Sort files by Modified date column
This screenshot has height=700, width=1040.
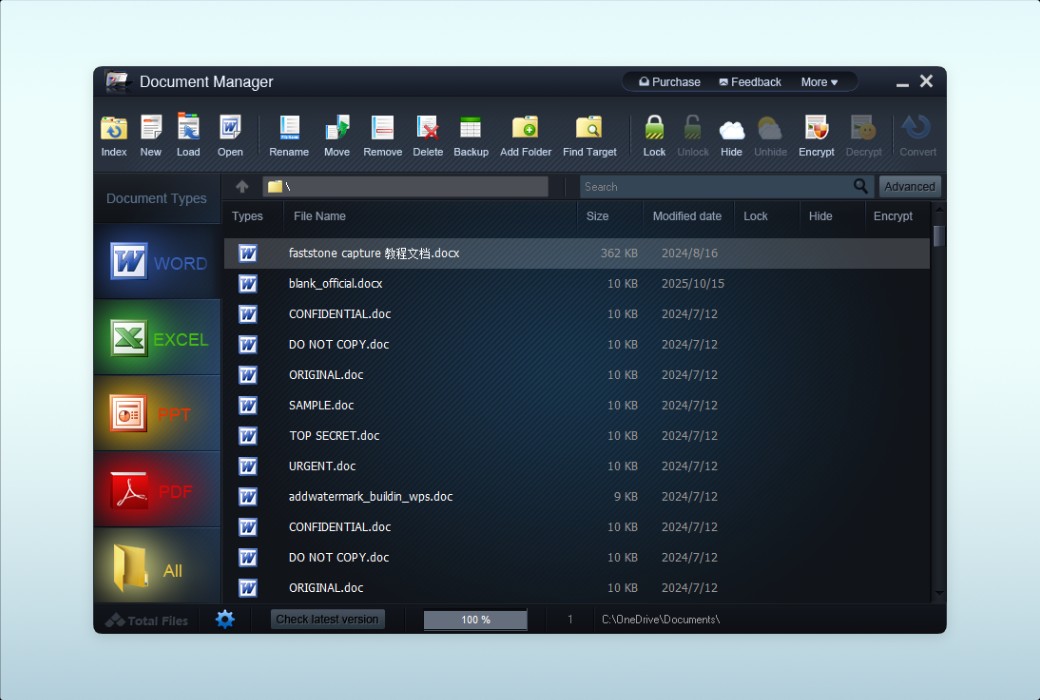[x=687, y=216]
